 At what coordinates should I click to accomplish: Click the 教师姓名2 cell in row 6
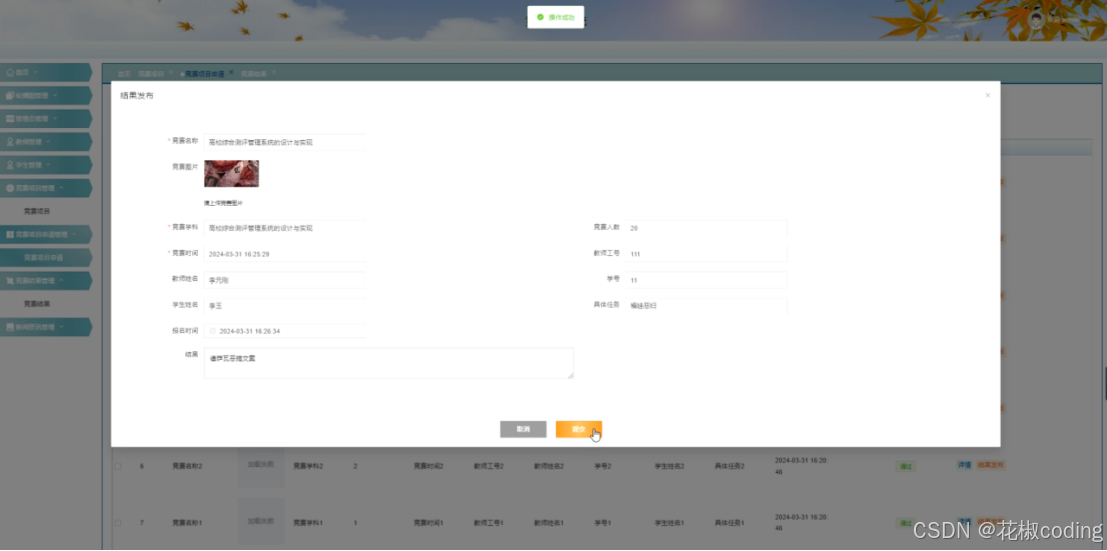[549, 466]
